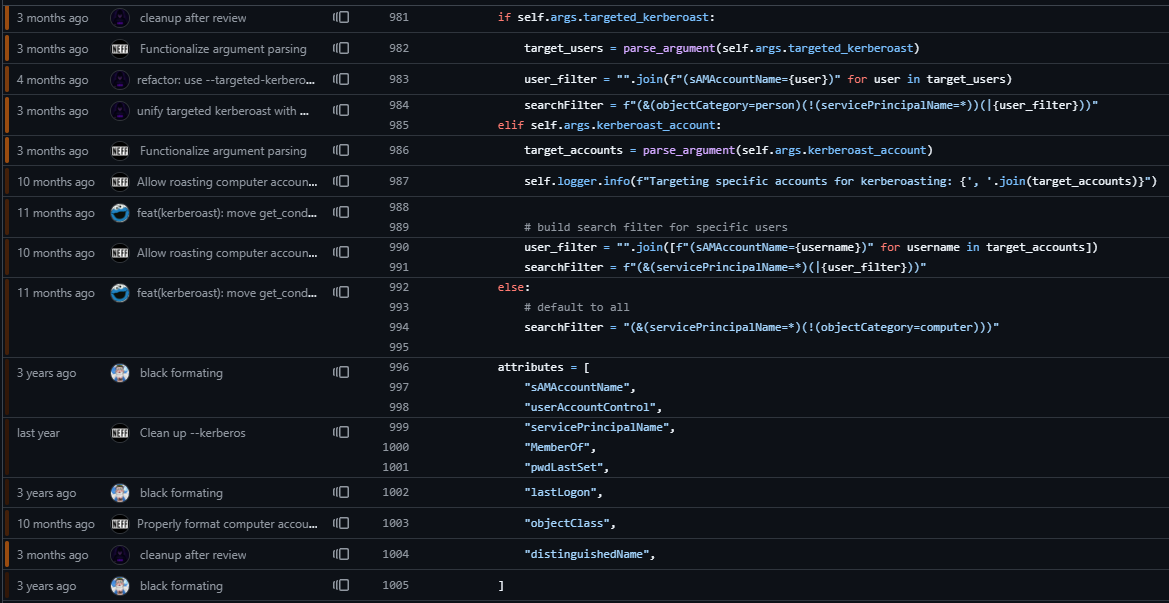1169x603 pixels.
Task: Open NEFF avatar beside Properly format commit
Action: 120,523
